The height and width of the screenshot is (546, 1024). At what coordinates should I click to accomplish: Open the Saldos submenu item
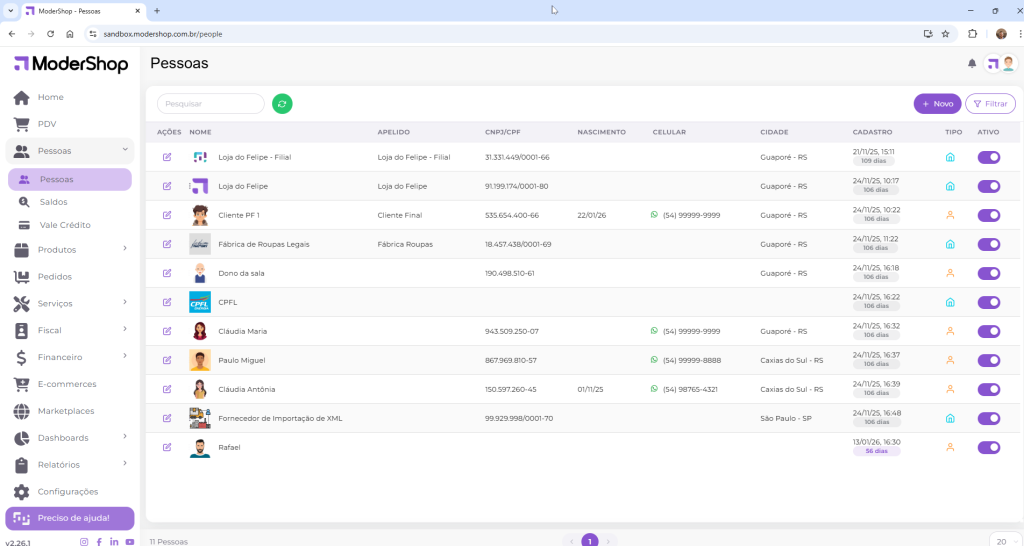[54, 202]
